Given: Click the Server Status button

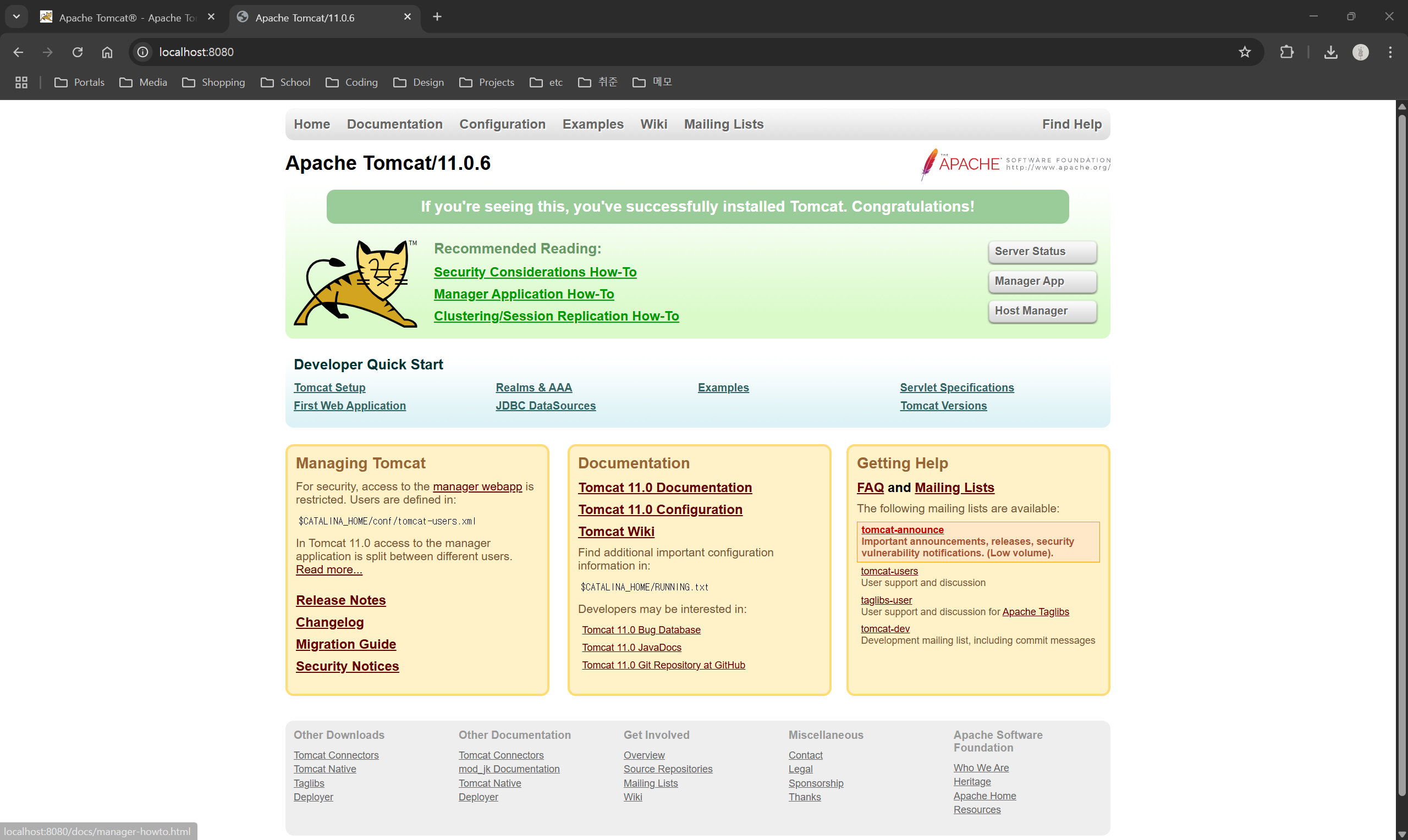Looking at the screenshot, I should (x=1042, y=251).
